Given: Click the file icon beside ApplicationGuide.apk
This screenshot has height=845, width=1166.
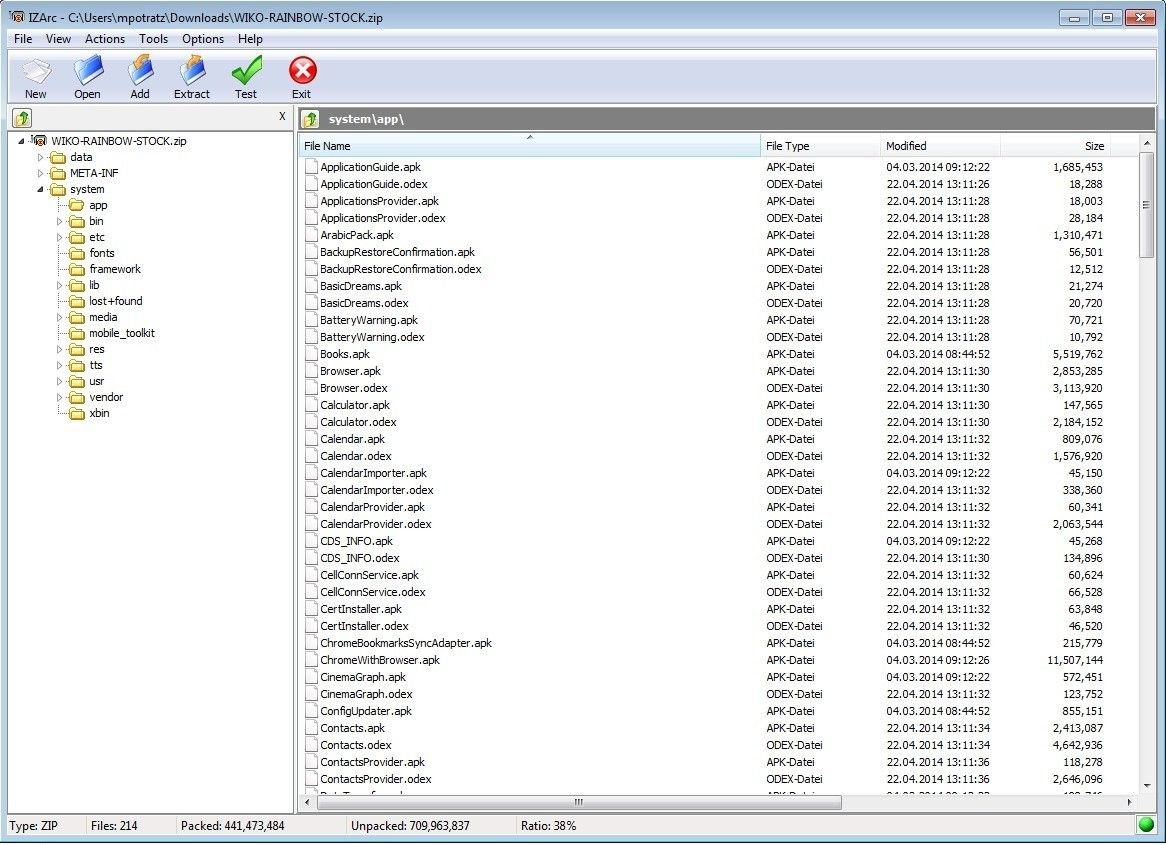Looking at the screenshot, I should (312, 167).
